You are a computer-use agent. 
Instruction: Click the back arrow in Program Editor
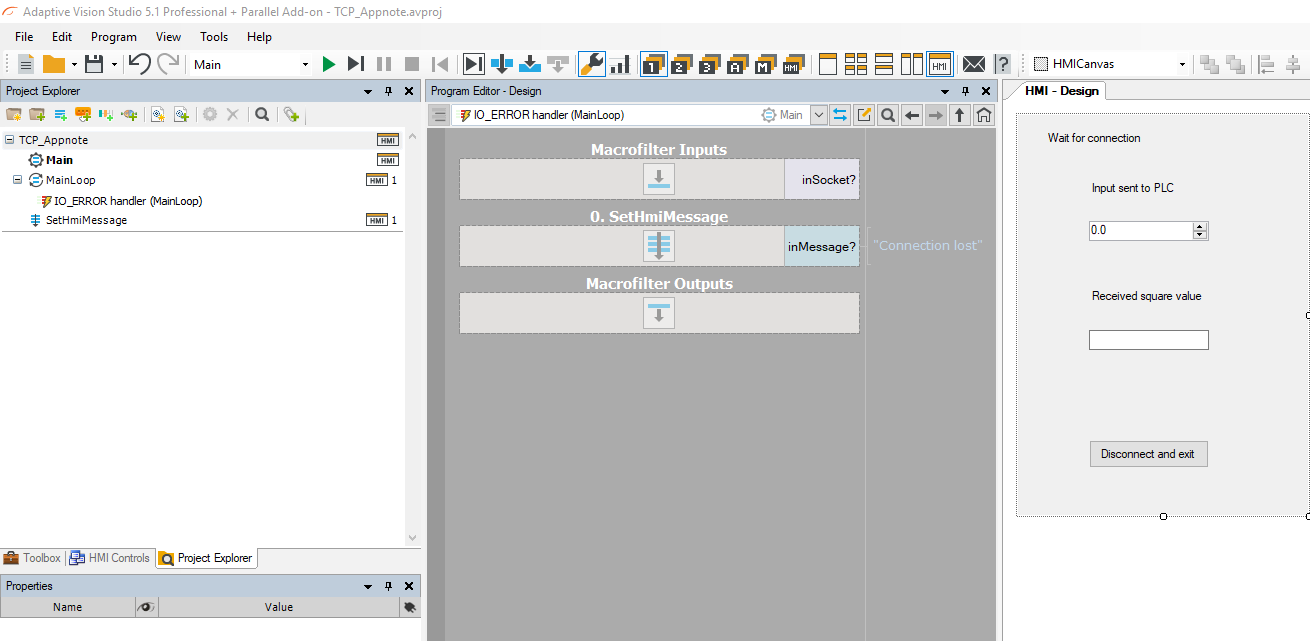pyautogui.click(x=912, y=115)
